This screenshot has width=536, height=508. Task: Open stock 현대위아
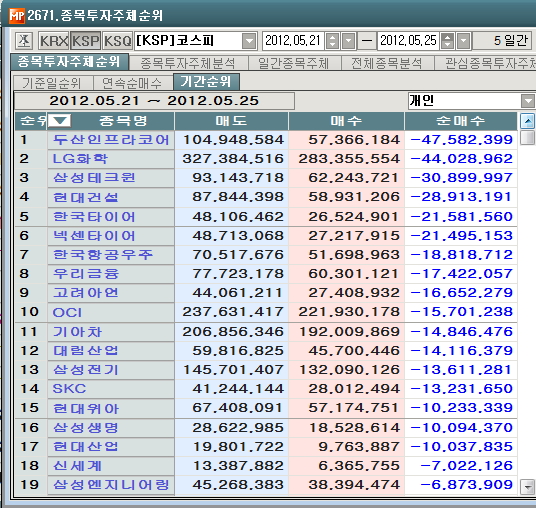[x=111, y=409]
